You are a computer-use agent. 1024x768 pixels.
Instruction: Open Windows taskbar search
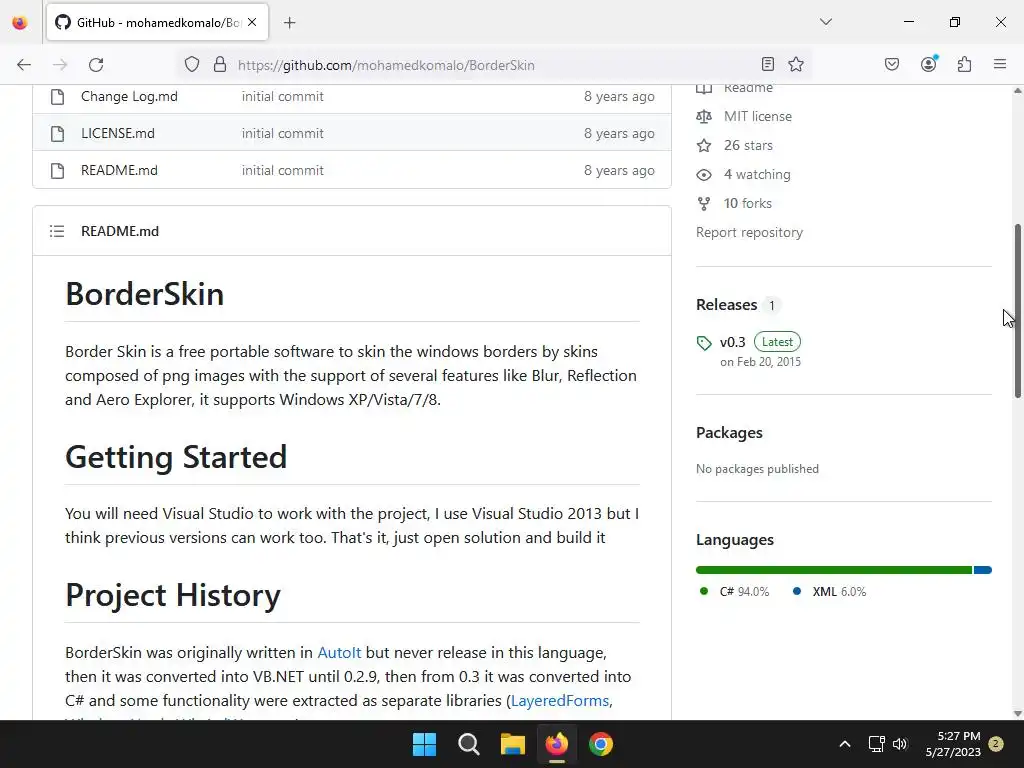pos(468,744)
